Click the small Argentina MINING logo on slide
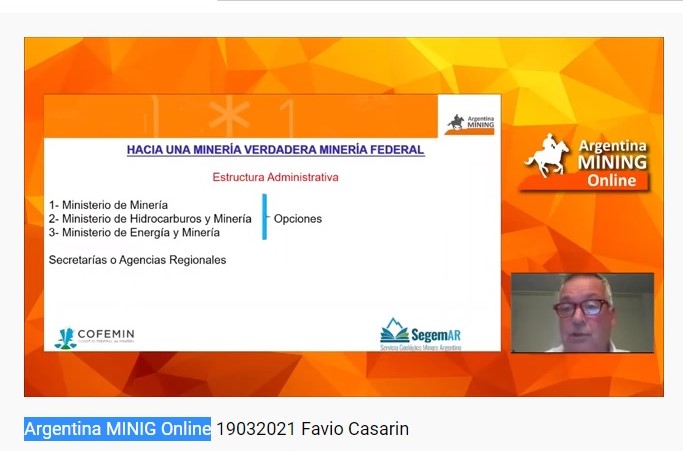 click(x=470, y=124)
